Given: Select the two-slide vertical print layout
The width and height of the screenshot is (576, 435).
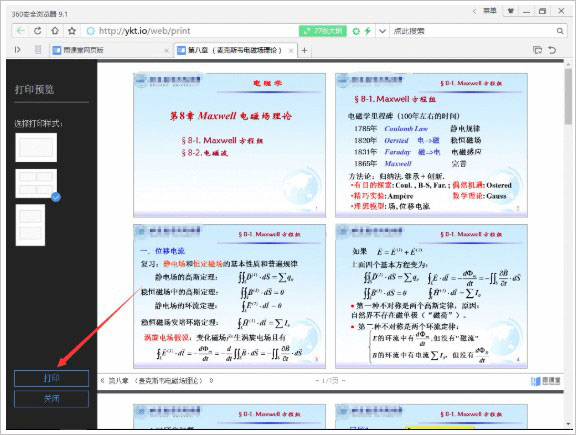Looking at the screenshot, I should [x=30, y=225].
